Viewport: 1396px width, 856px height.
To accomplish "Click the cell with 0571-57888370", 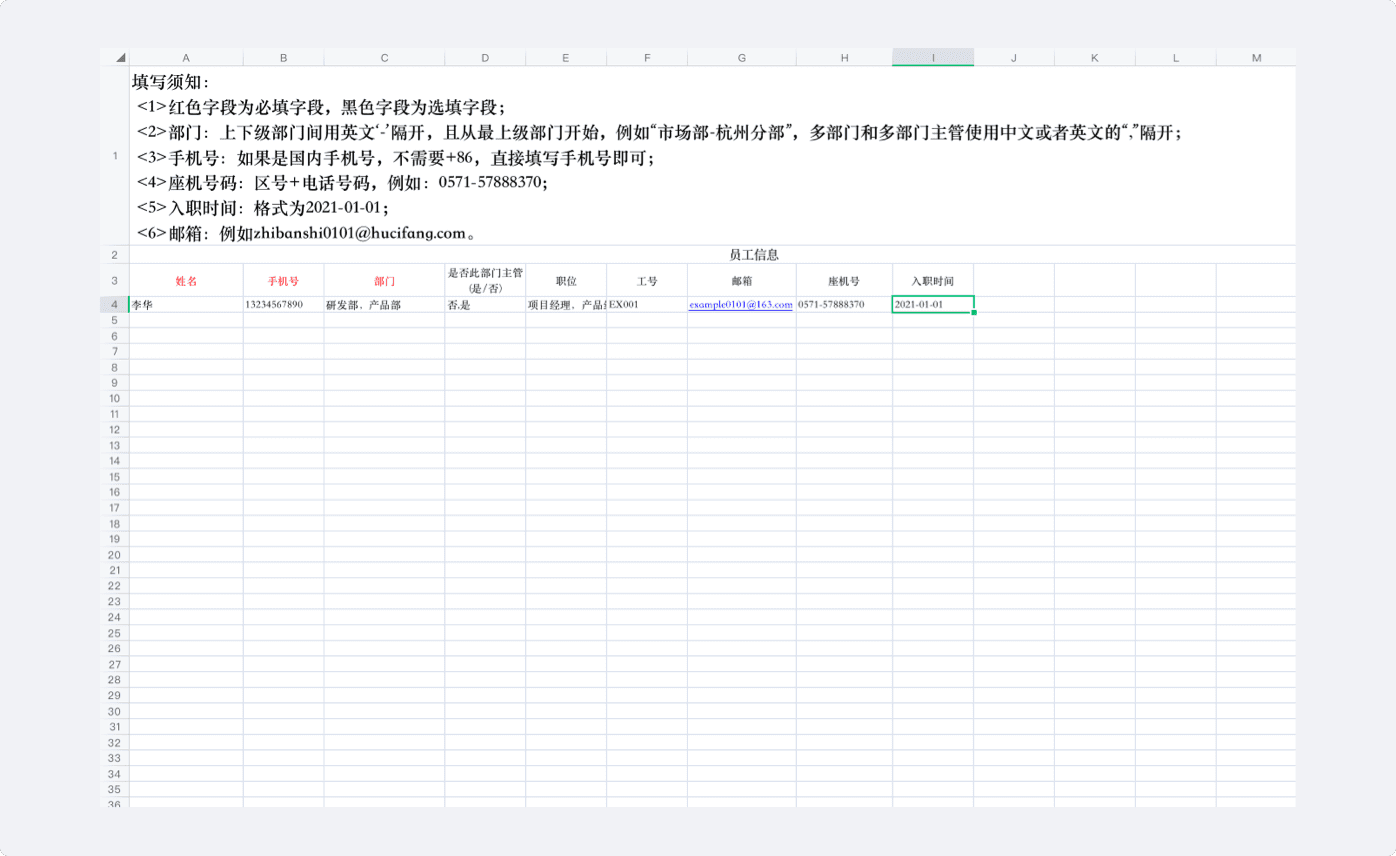I will point(844,304).
